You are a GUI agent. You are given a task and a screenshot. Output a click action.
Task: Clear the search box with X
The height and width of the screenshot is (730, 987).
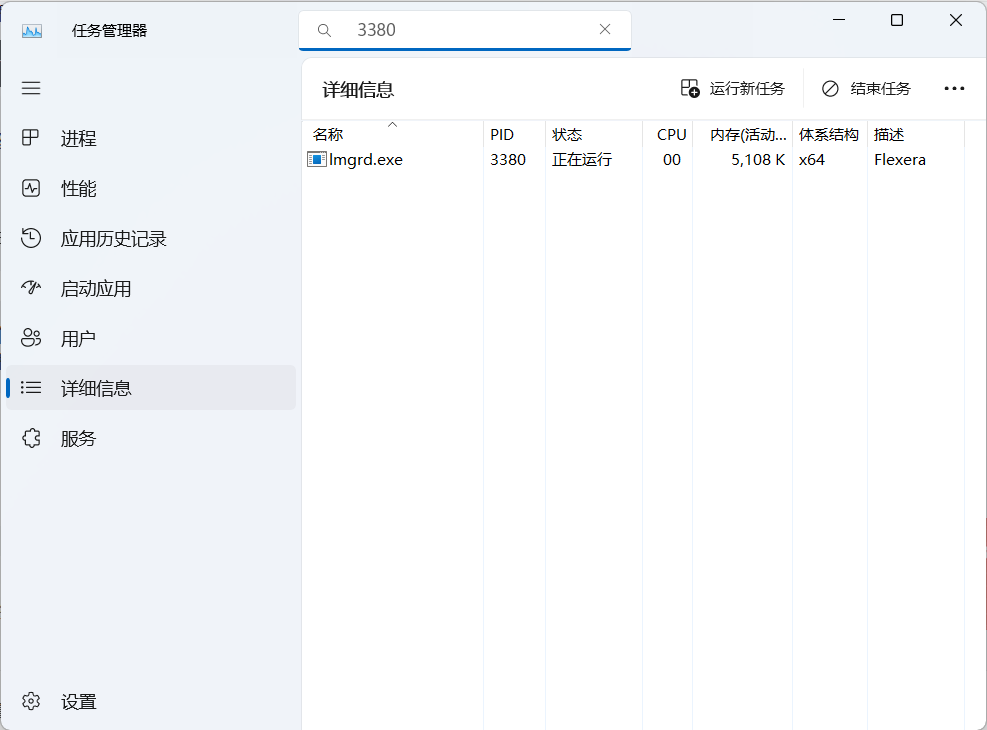coord(605,30)
